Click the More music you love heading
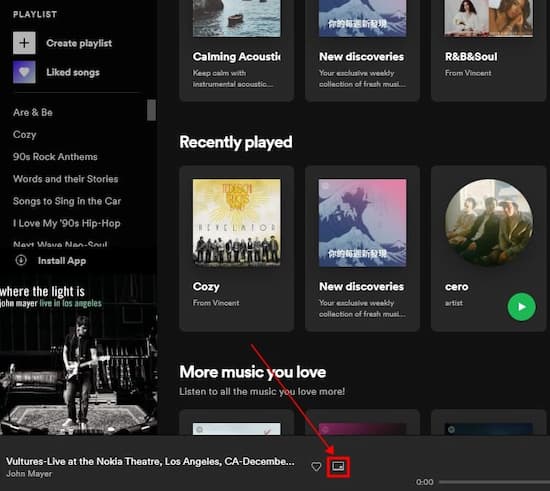 coord(253,372)
